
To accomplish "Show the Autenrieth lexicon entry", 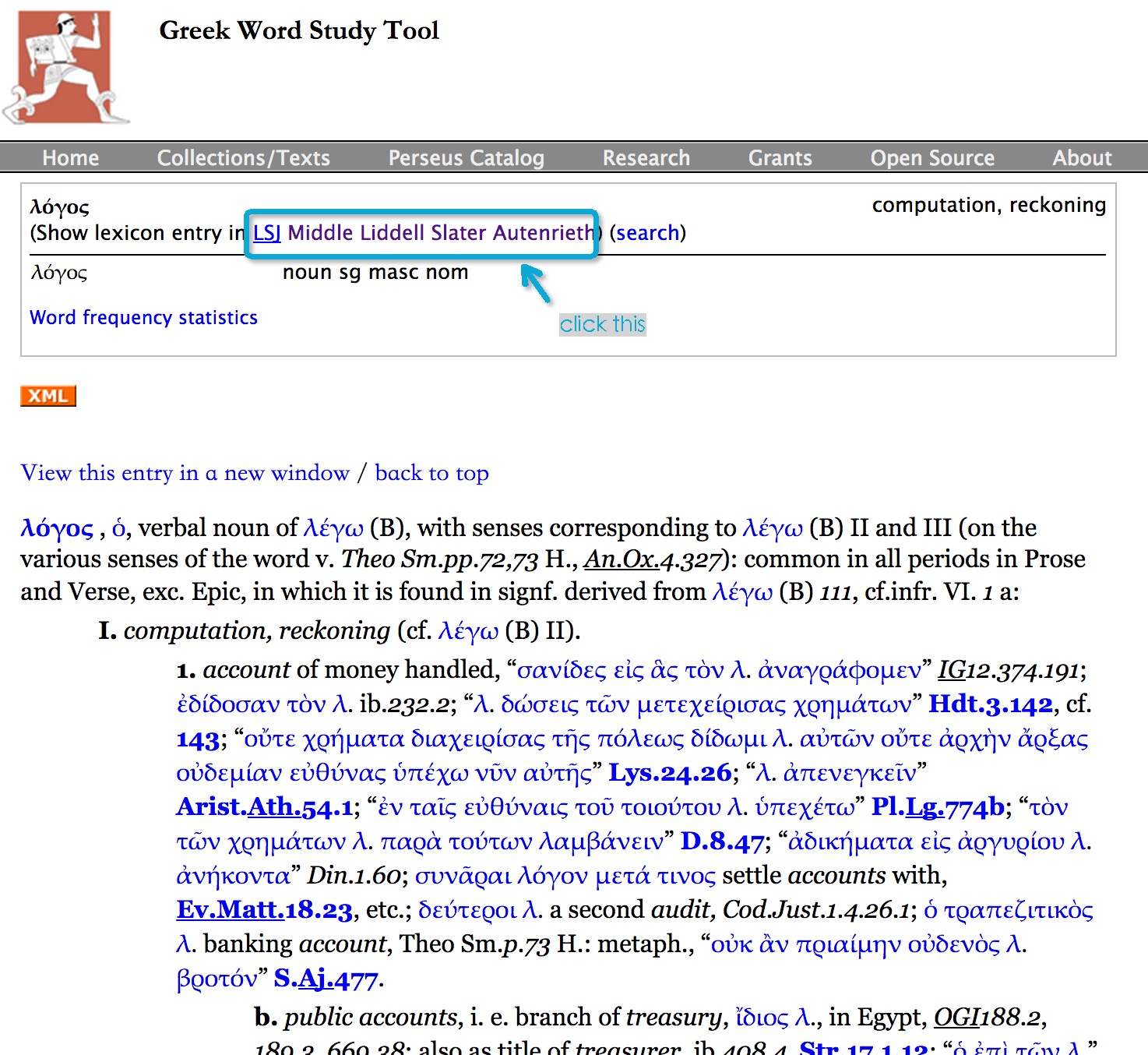I will pyautogui.click(x=543, y=233).
